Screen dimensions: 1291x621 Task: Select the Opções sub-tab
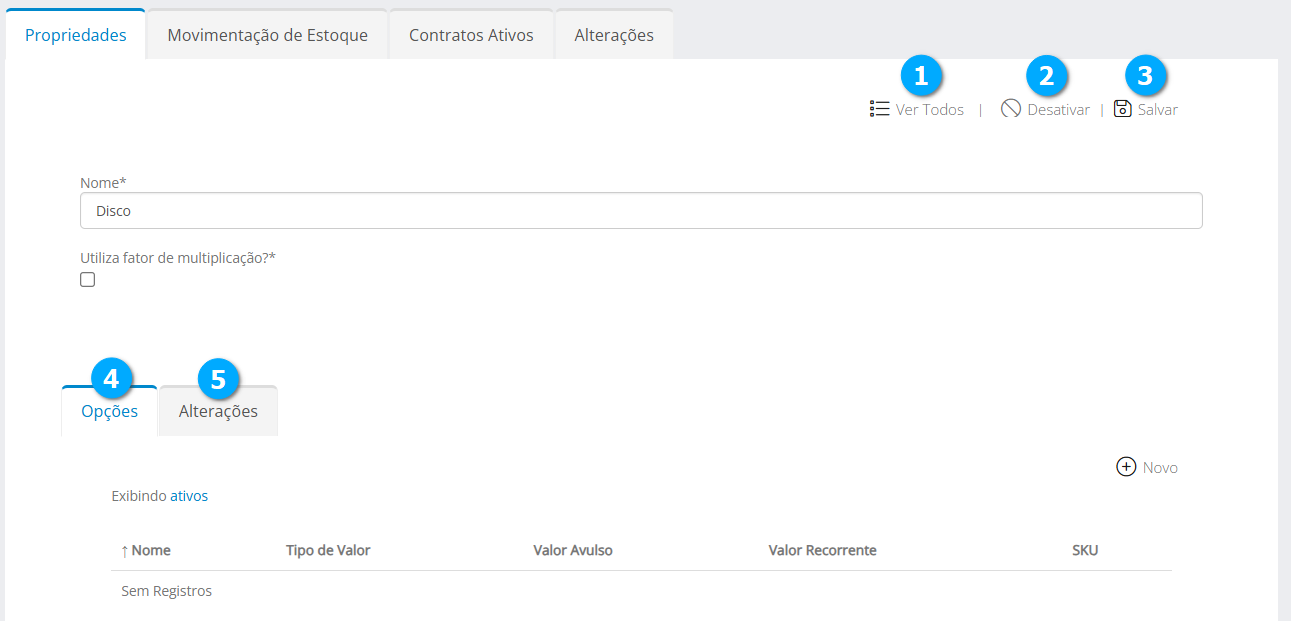(110, 411)
